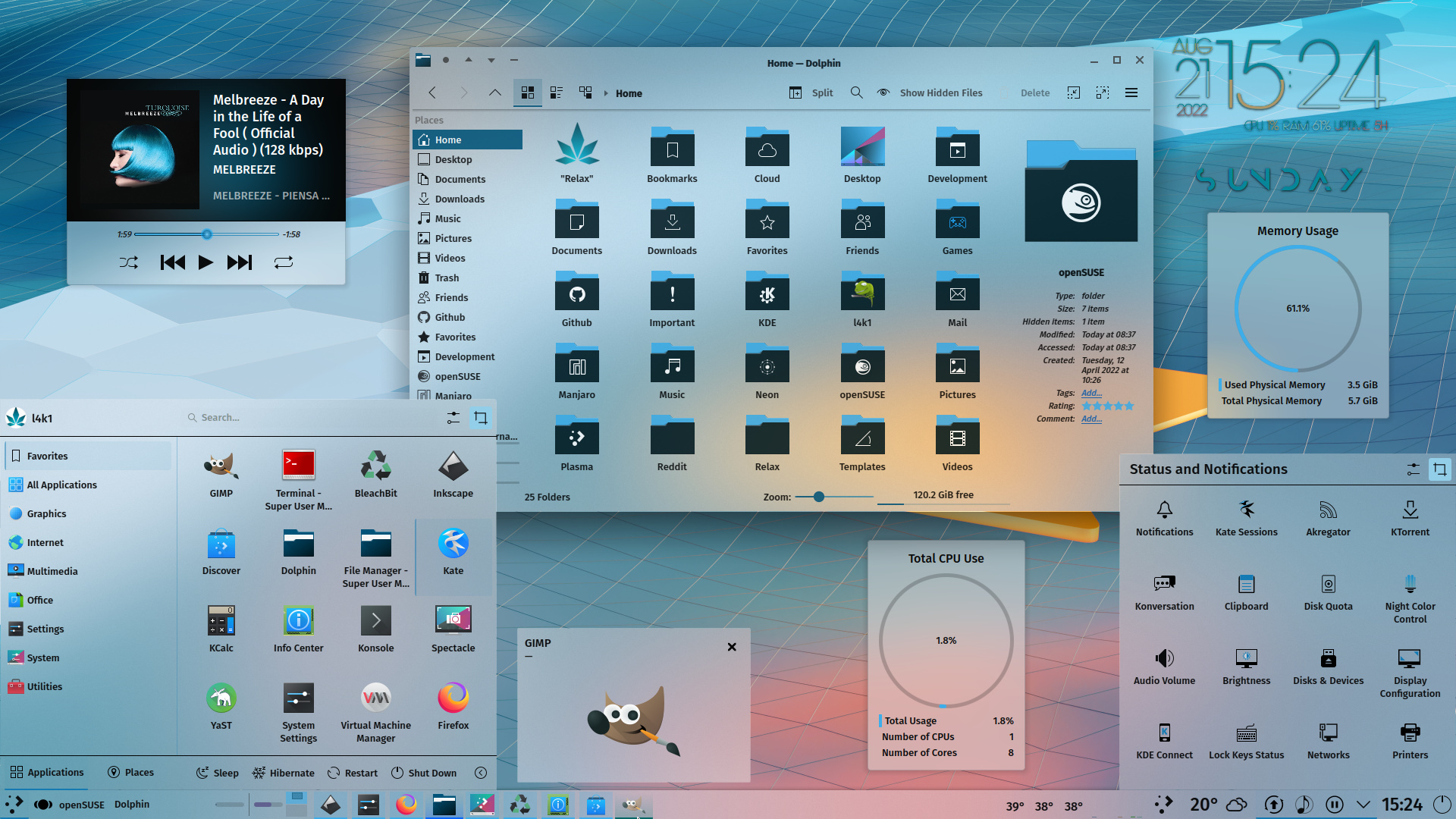Collapse system tray hidden icons arrow

[x=1363, y=805]
